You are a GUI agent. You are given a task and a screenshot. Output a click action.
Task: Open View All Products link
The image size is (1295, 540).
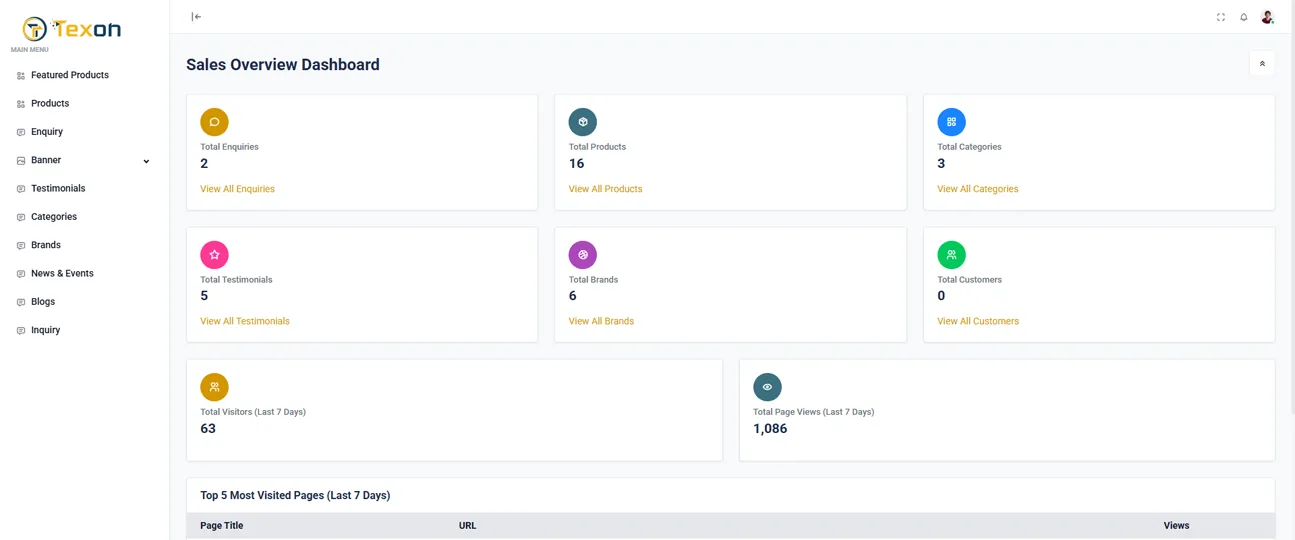pos(605,189)
